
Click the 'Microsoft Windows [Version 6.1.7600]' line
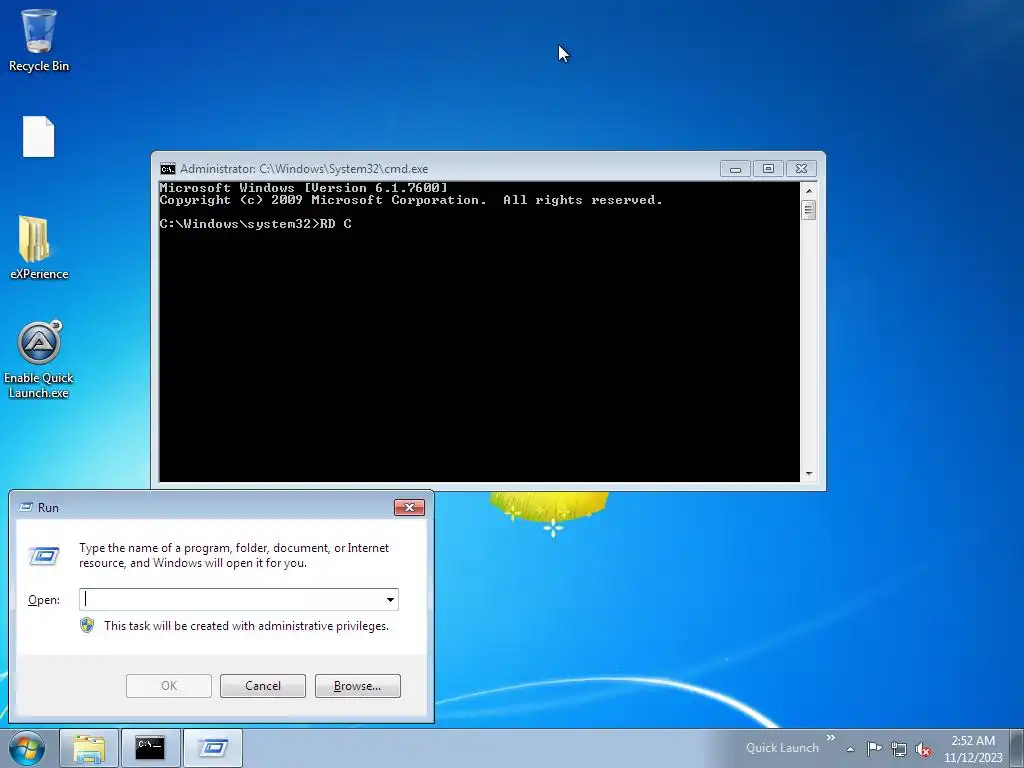(x=304, y=188)
